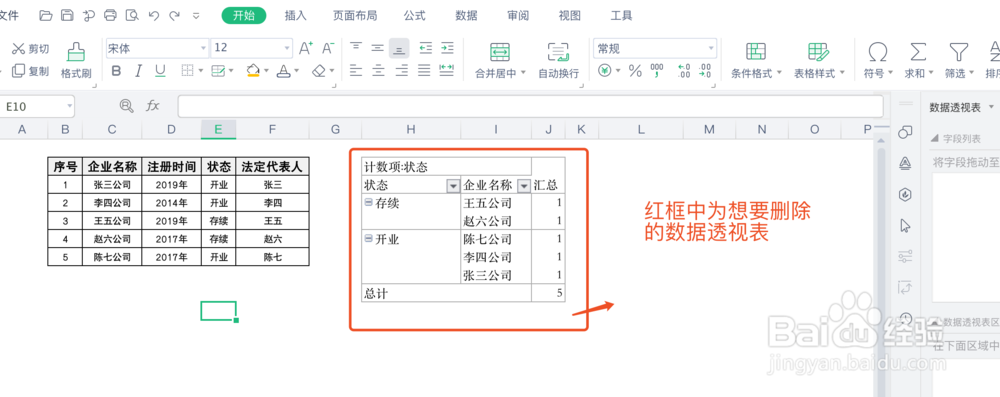The height and width of the screenshot is (397, 1000).
Task: Save the workbook with the save icon
Action: click(66, 16)
